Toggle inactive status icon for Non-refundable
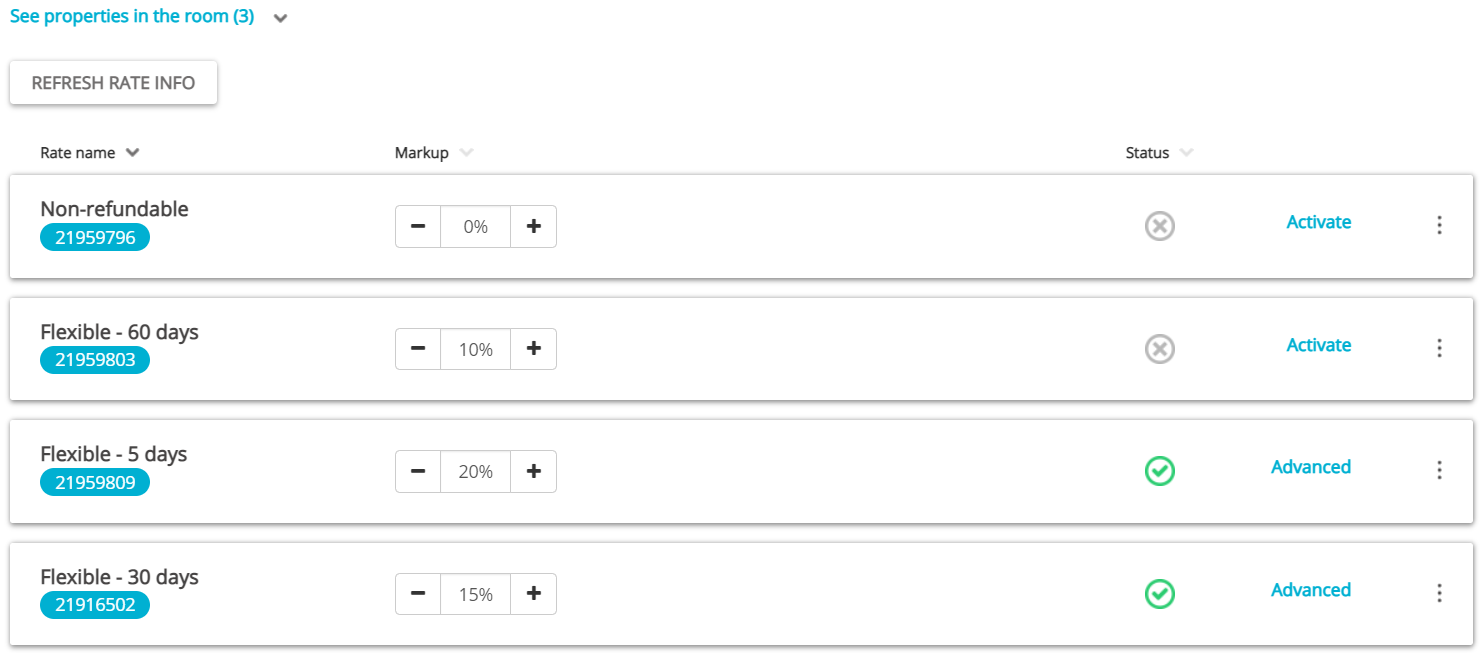 pos(1160,227)
